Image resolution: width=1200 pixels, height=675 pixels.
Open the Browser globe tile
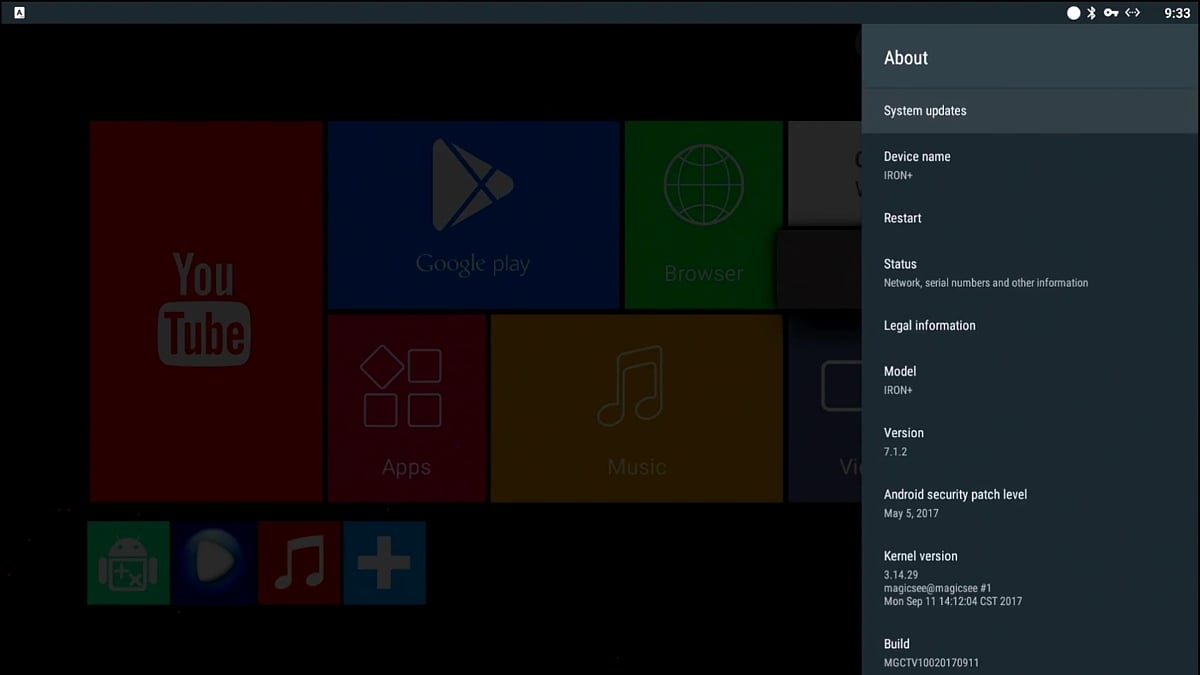tap(703, 215)
